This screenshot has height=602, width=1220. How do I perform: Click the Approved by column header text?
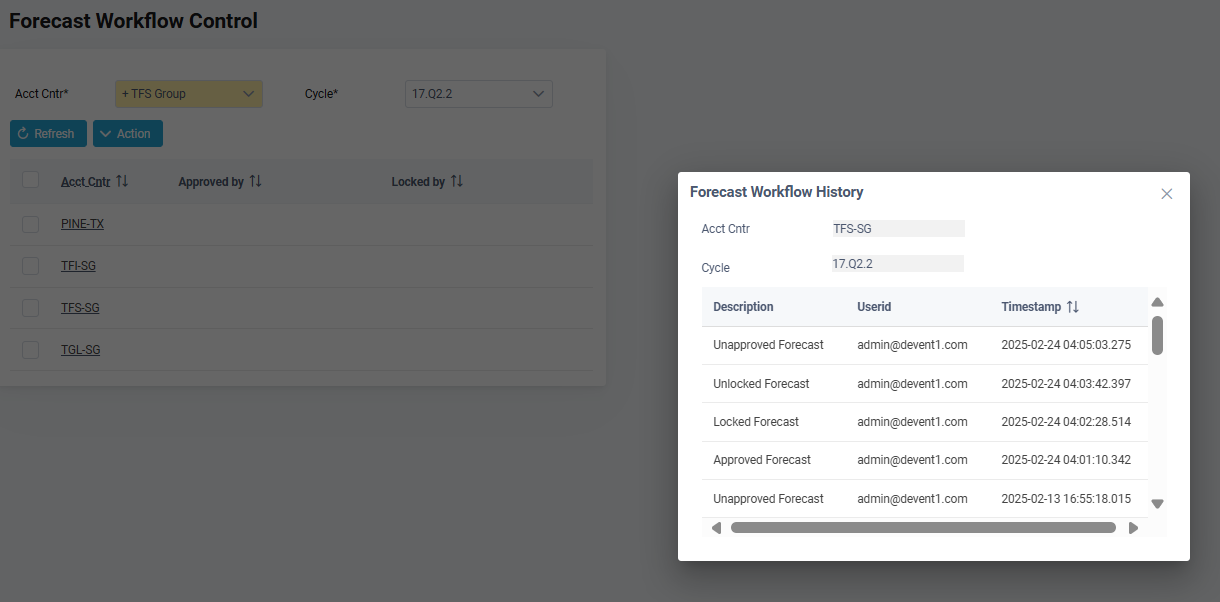click(x=211, y=182)
